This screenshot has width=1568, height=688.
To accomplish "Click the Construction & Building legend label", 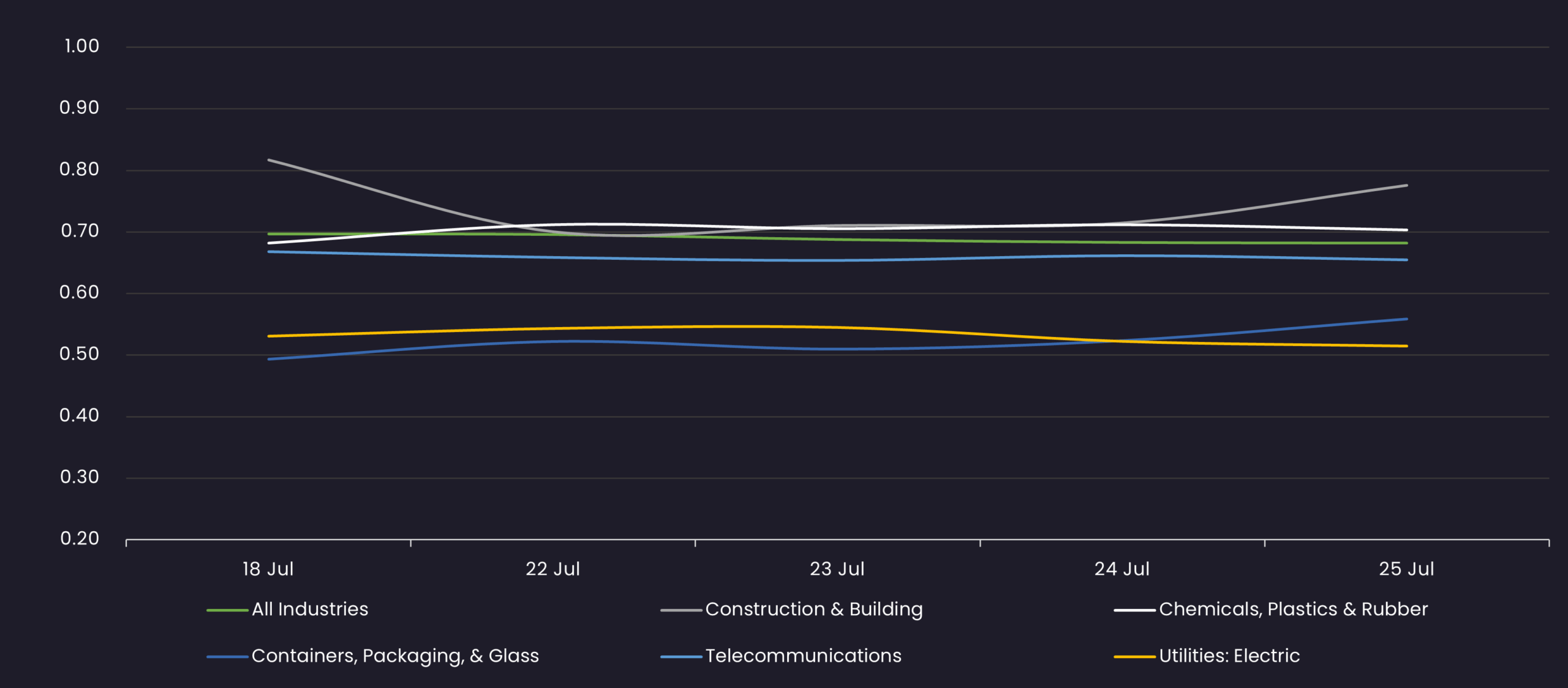I will point(813,609).
